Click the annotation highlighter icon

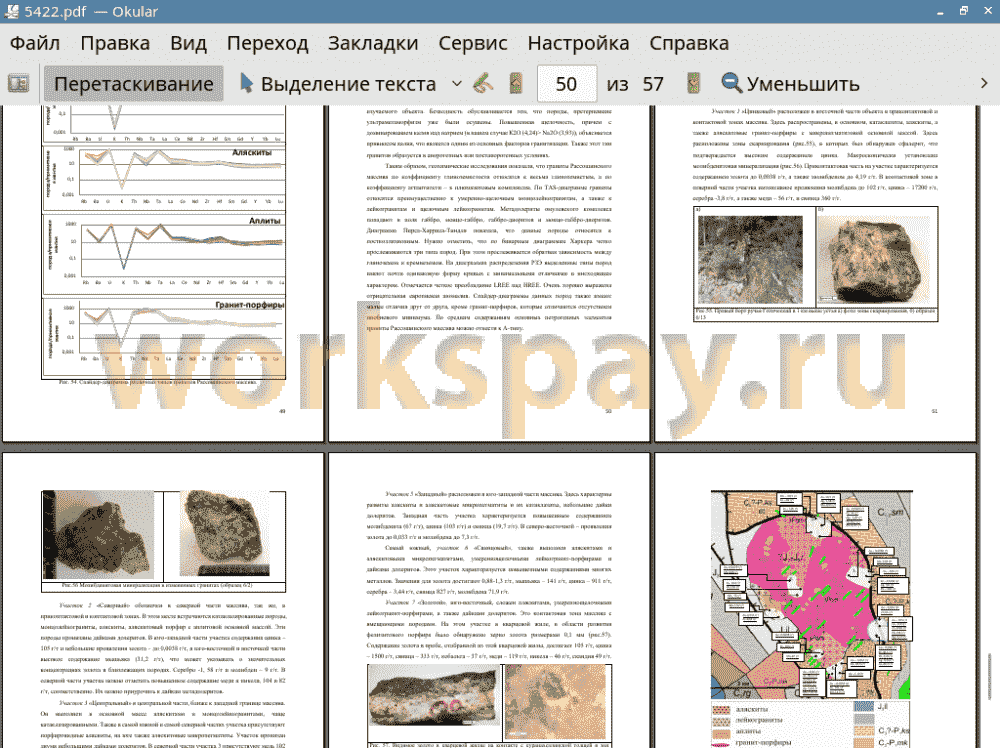coord(483,84)
